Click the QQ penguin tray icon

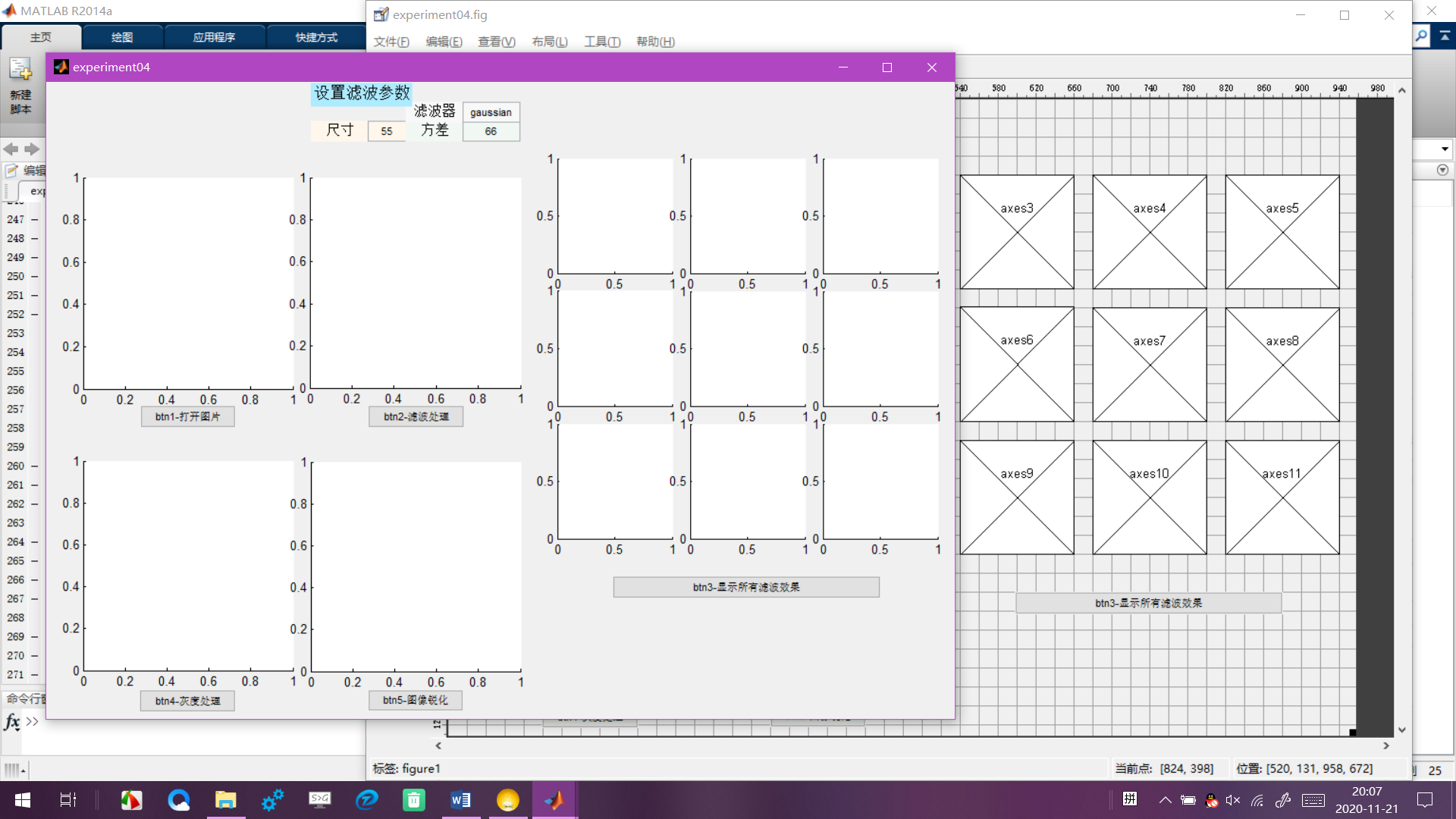(x=1211, y=800)
